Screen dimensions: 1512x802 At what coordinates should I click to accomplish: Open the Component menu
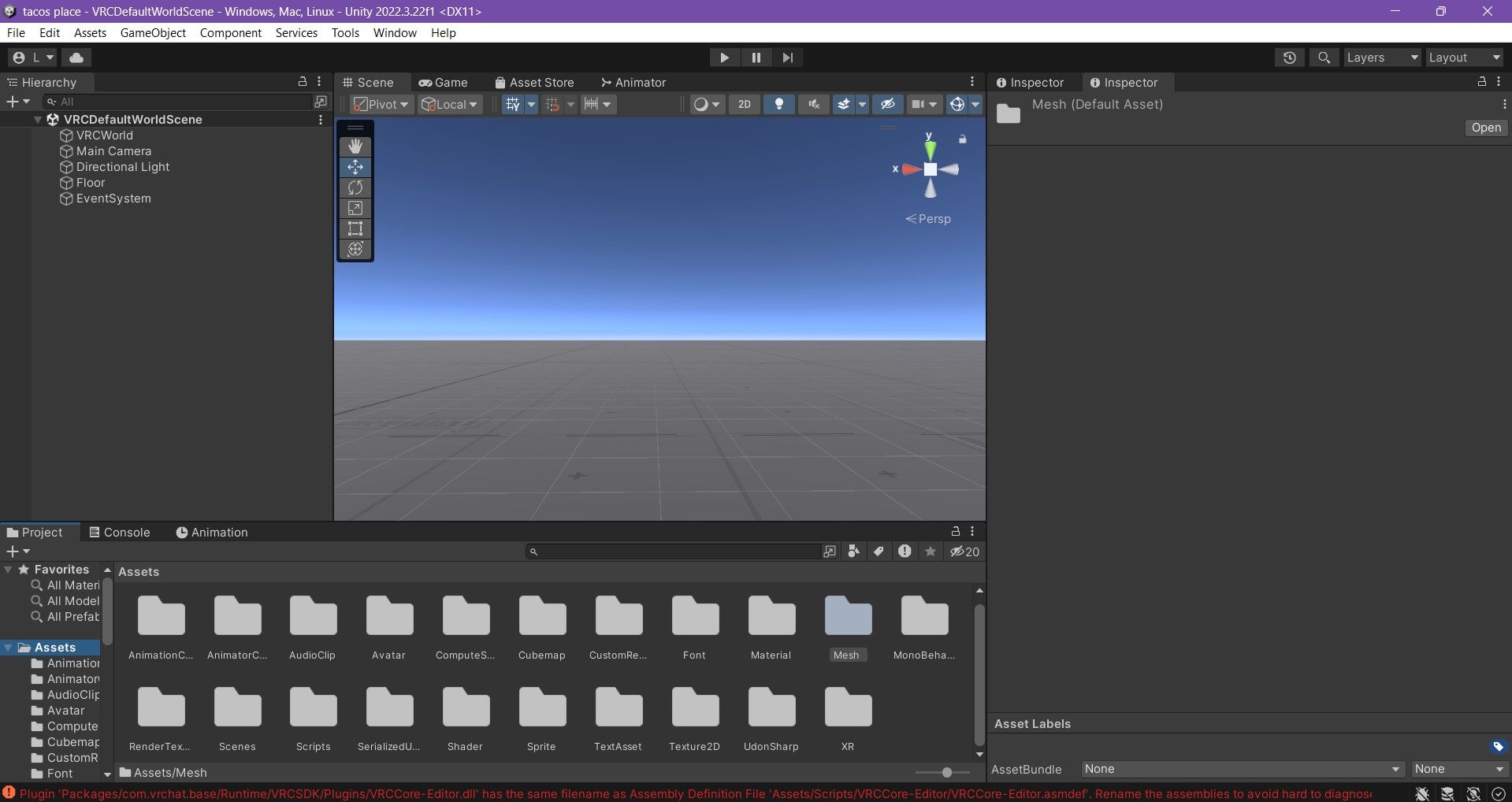coord(230,32)
